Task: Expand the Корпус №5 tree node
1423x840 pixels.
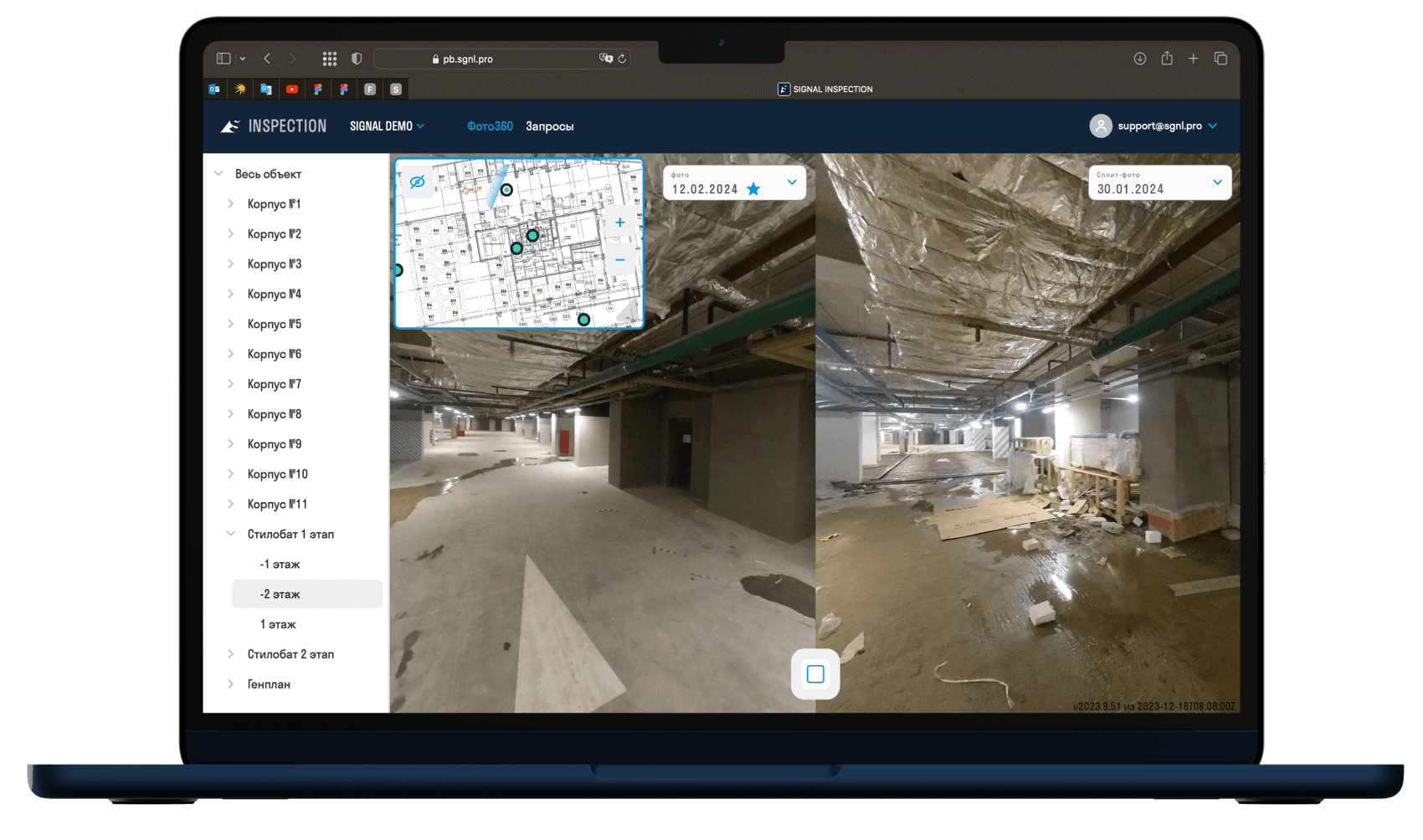Action: [230, 324]
